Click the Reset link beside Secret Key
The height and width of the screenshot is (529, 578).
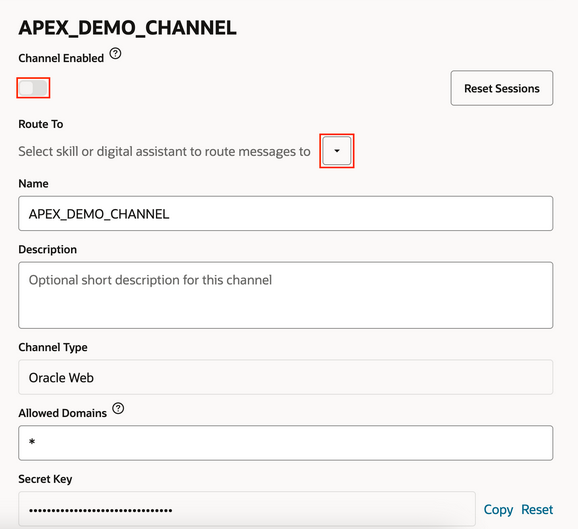tap(537, 509)
